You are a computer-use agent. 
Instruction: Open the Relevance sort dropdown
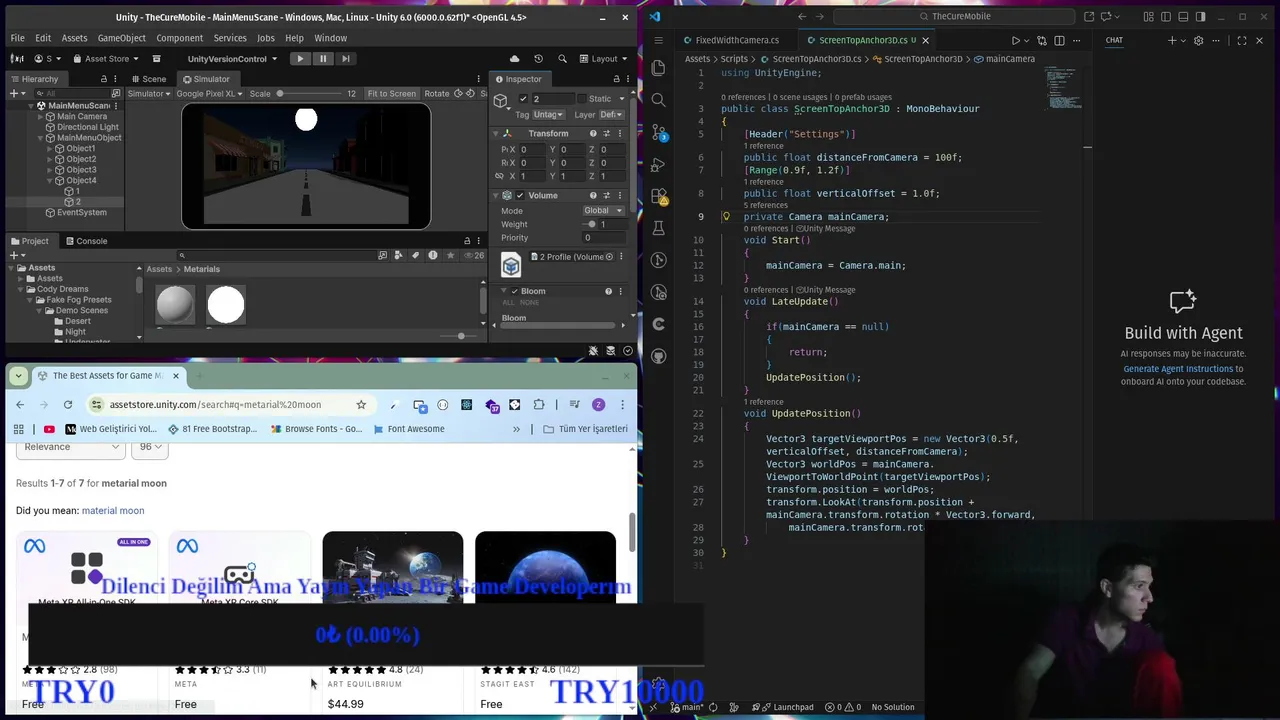(x=70, y=447)
